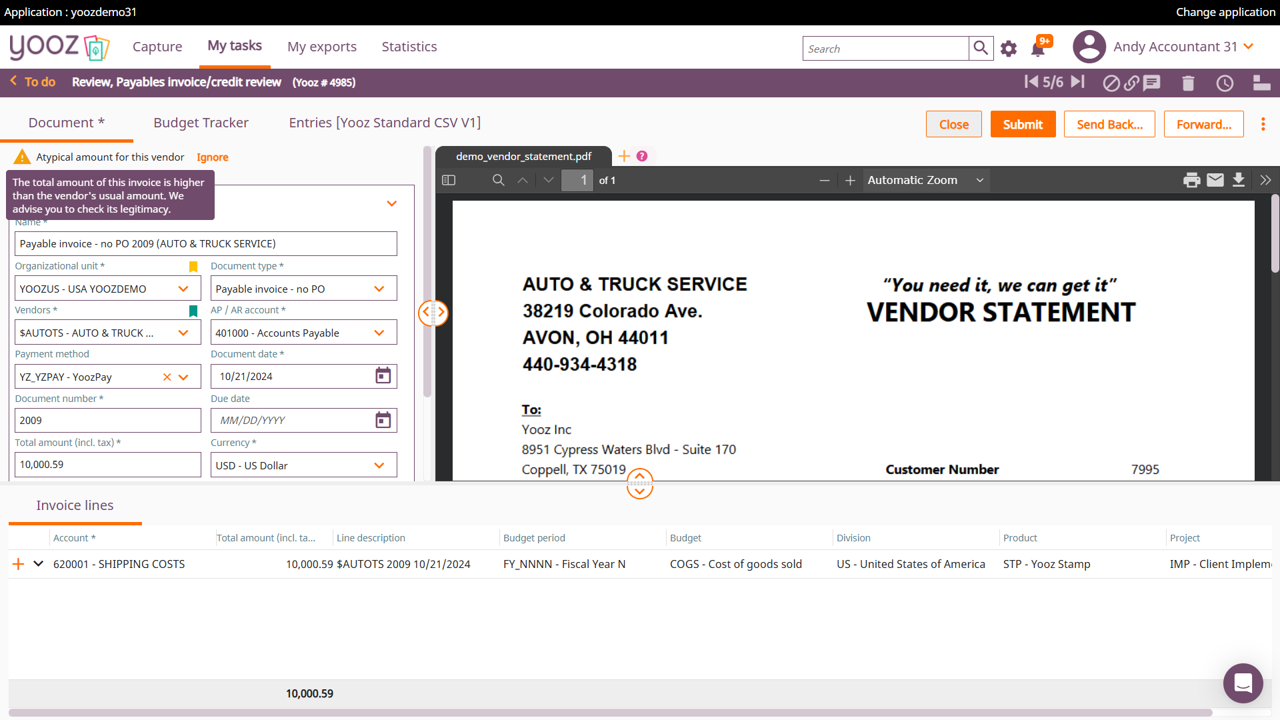This screenshot has width=1280, height=720.
Task: Click the link attachment icon
Action: coord(1131,83)
